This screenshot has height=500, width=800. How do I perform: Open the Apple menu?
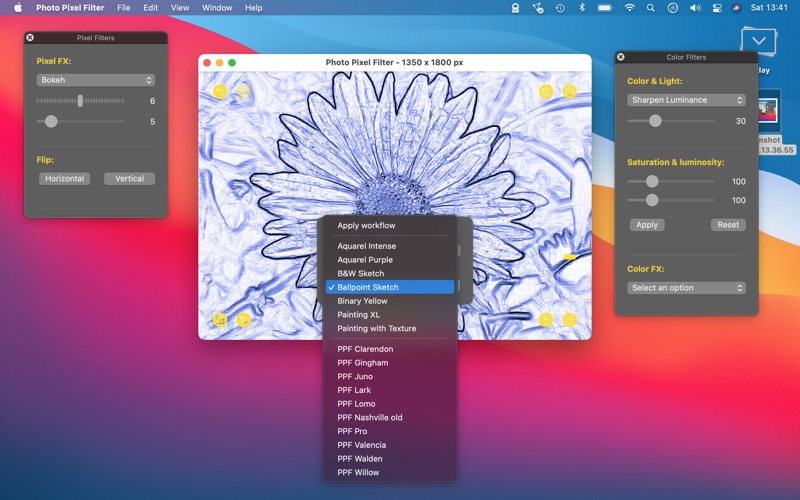18,8
